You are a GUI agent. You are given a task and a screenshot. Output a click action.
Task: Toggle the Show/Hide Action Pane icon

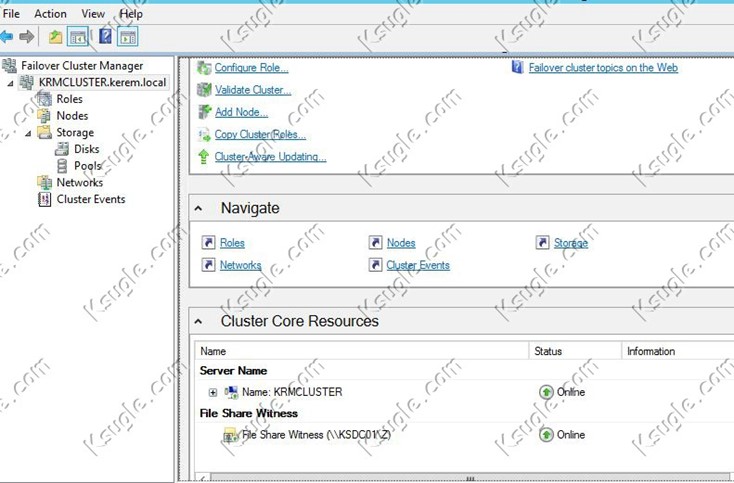coord(128,37)
